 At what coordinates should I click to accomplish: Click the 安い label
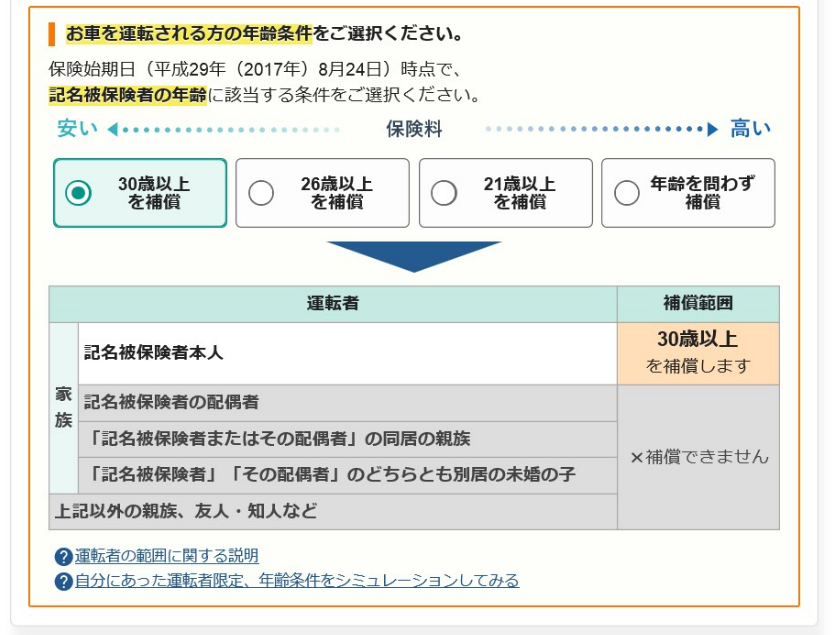click(x=78, y=129)
